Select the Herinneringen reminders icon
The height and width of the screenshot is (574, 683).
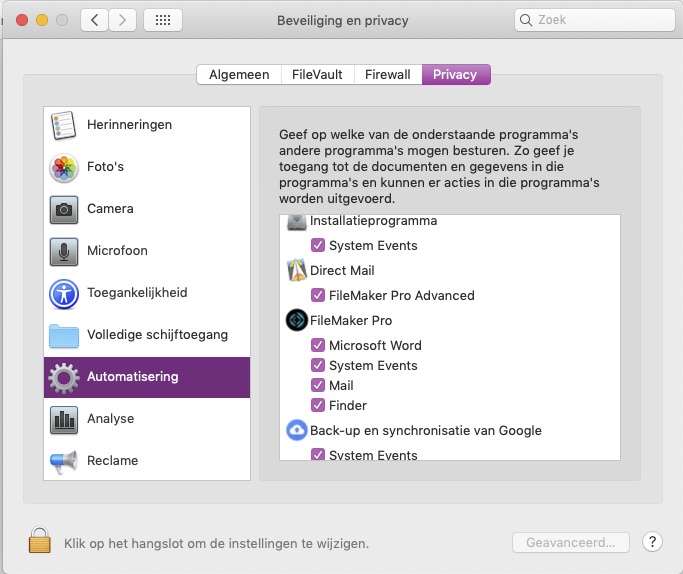[64, 125]
